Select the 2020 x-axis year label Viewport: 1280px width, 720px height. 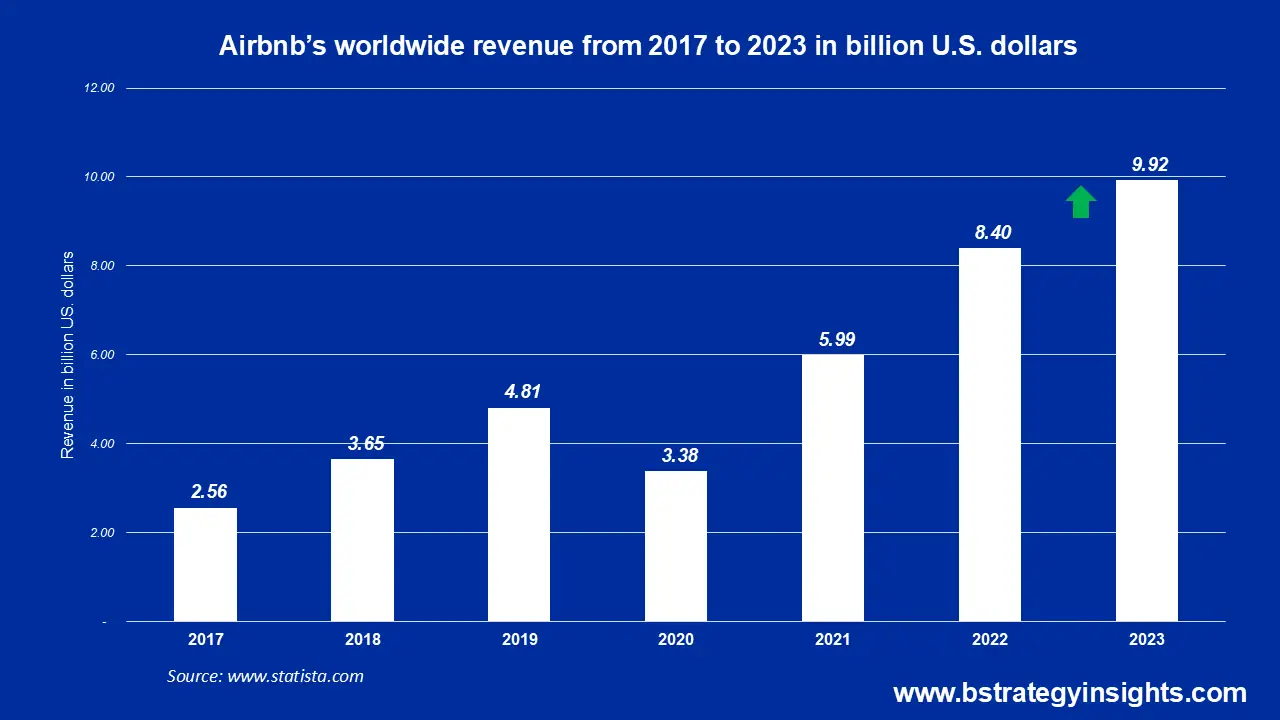(x=675, y=640)
